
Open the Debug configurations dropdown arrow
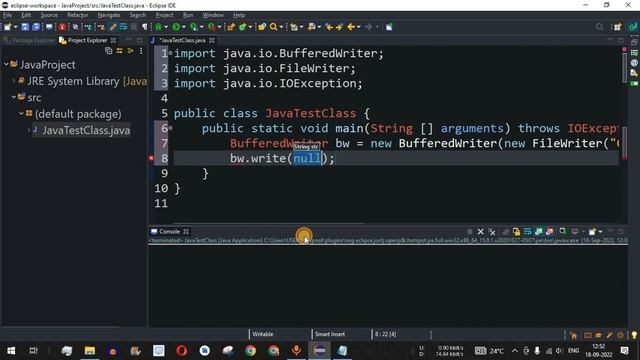[x=166, y=27]
